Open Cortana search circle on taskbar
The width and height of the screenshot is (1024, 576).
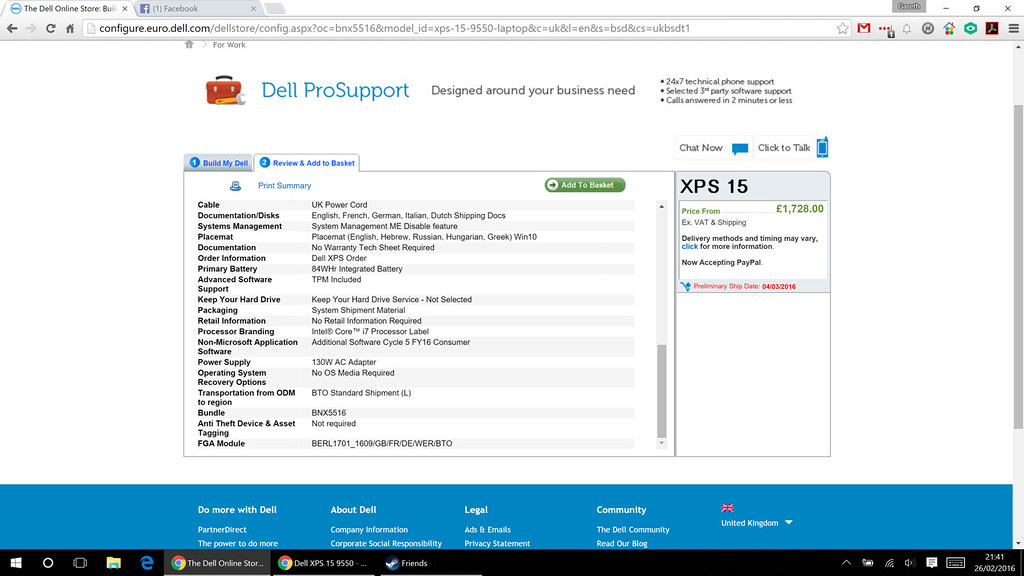(x=48, y=563)
